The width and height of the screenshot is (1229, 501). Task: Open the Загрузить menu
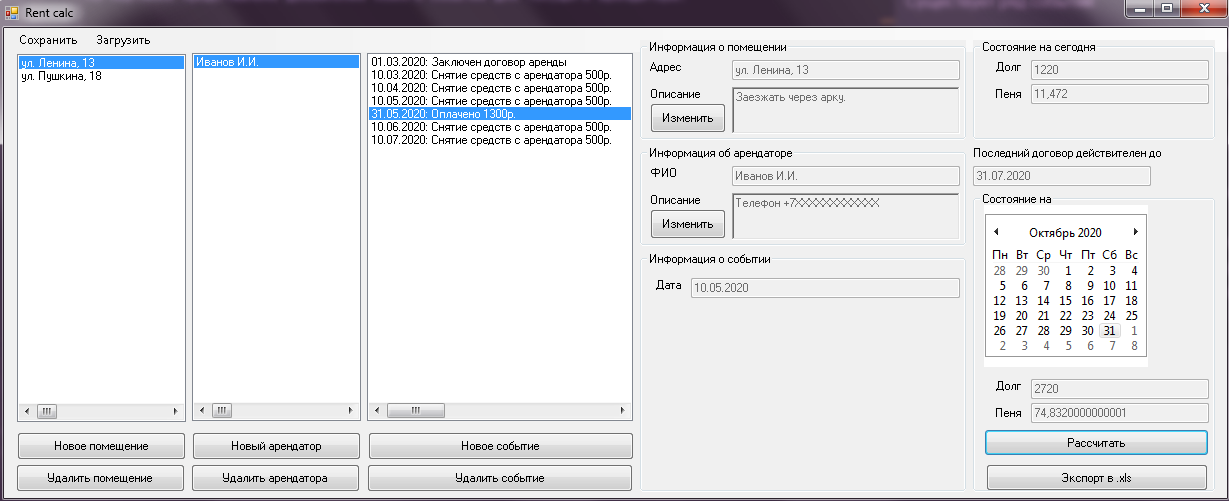click(x=123, y=40)
